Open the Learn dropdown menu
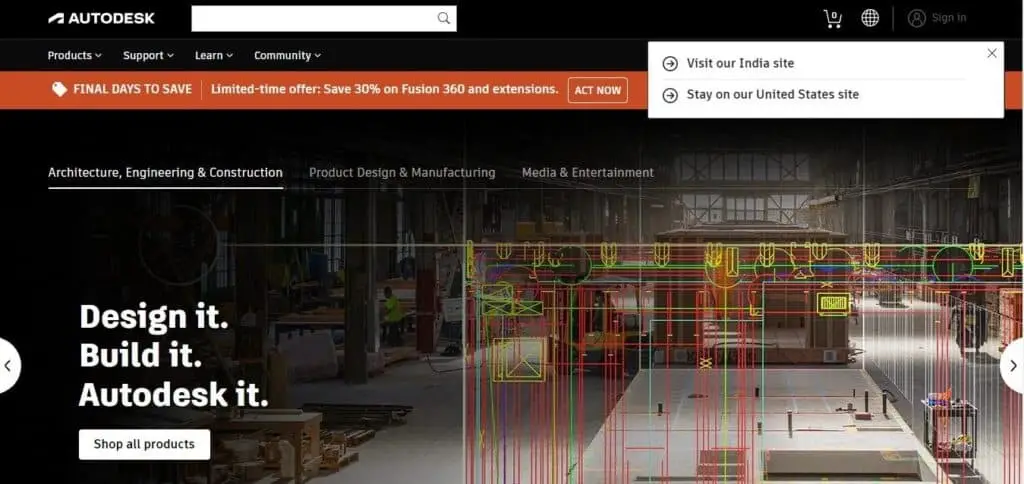 pyautogui.click(x=214, y=56)
